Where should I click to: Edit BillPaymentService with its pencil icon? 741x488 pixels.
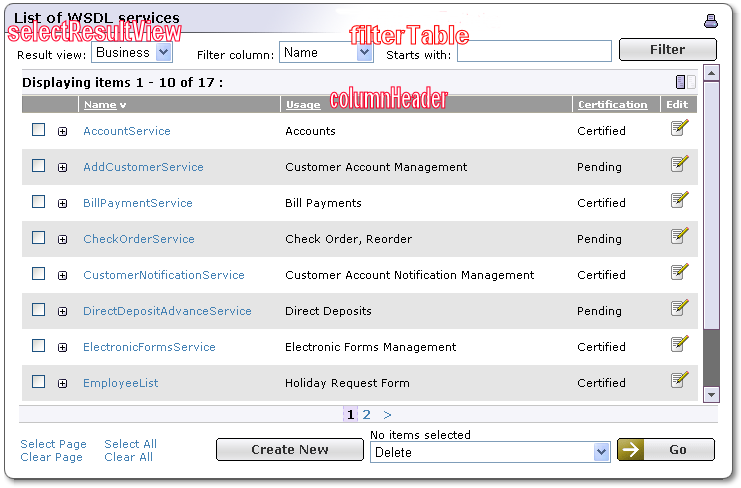tap(679, 200)
